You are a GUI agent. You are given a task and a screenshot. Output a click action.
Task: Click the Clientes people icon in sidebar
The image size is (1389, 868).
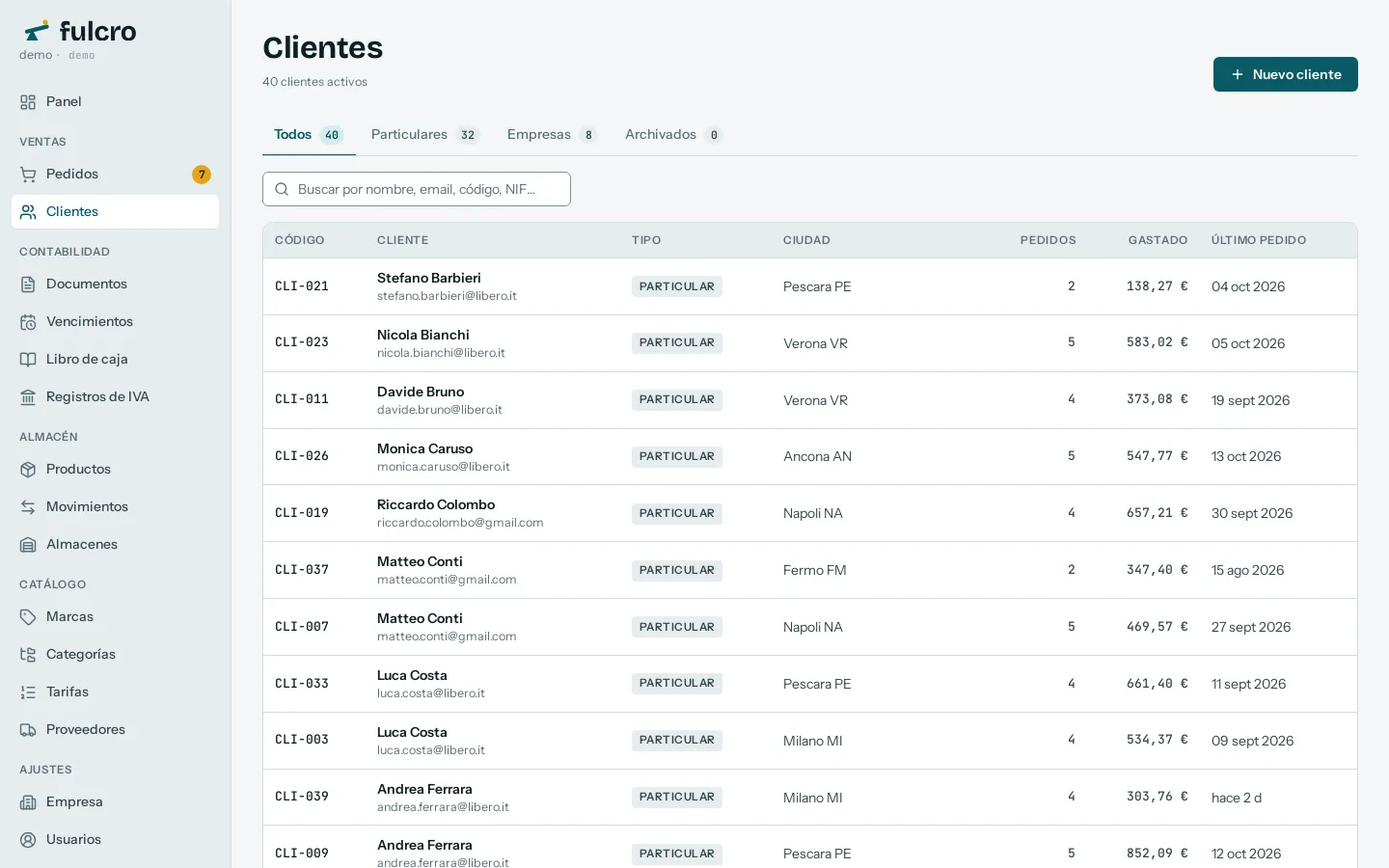(28, 212)
